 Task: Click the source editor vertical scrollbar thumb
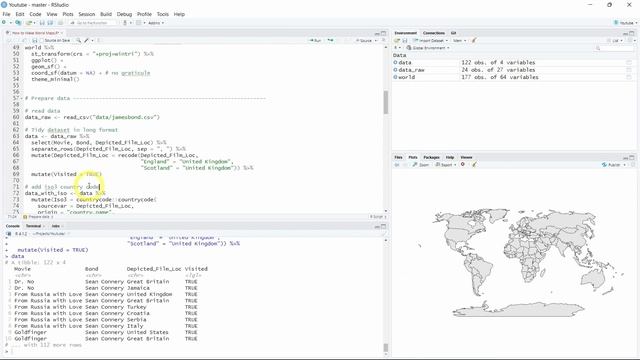click(x=386, y=102)
